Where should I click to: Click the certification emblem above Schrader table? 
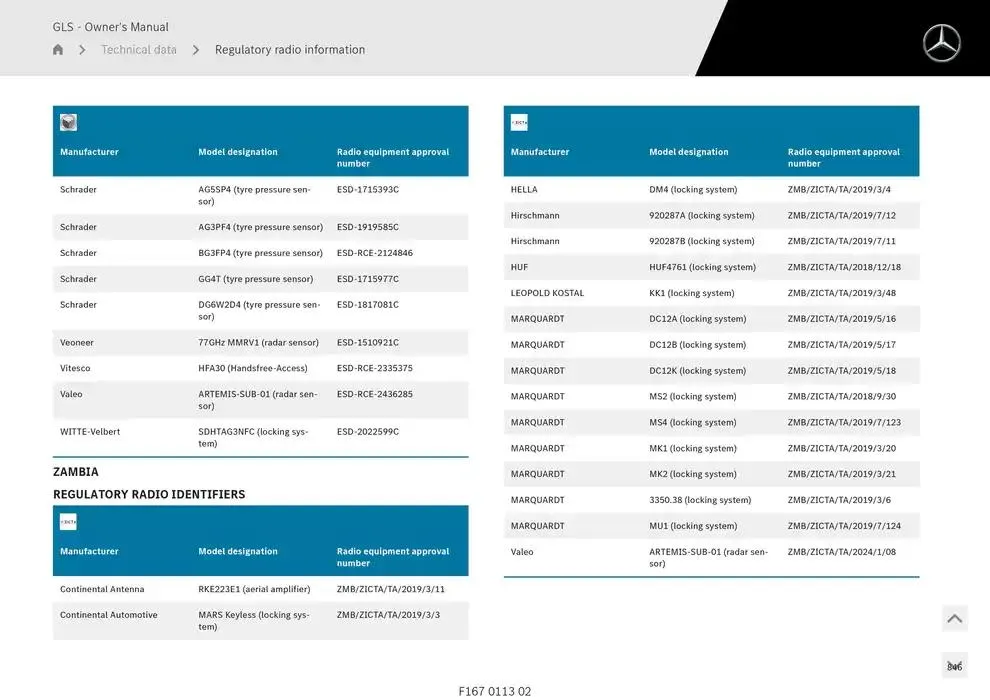pyautogui.click(x=68, y=123)
